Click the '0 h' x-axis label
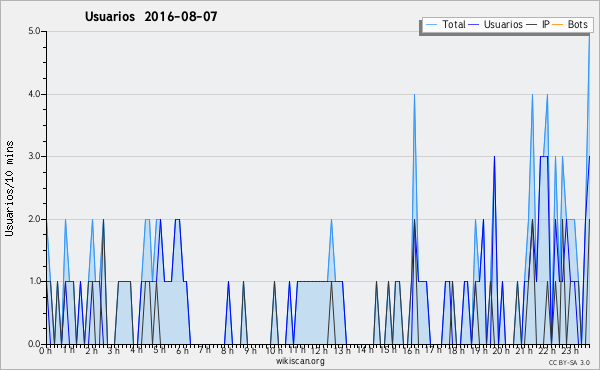This screenshot has width=600, height=370. [45, 351]
